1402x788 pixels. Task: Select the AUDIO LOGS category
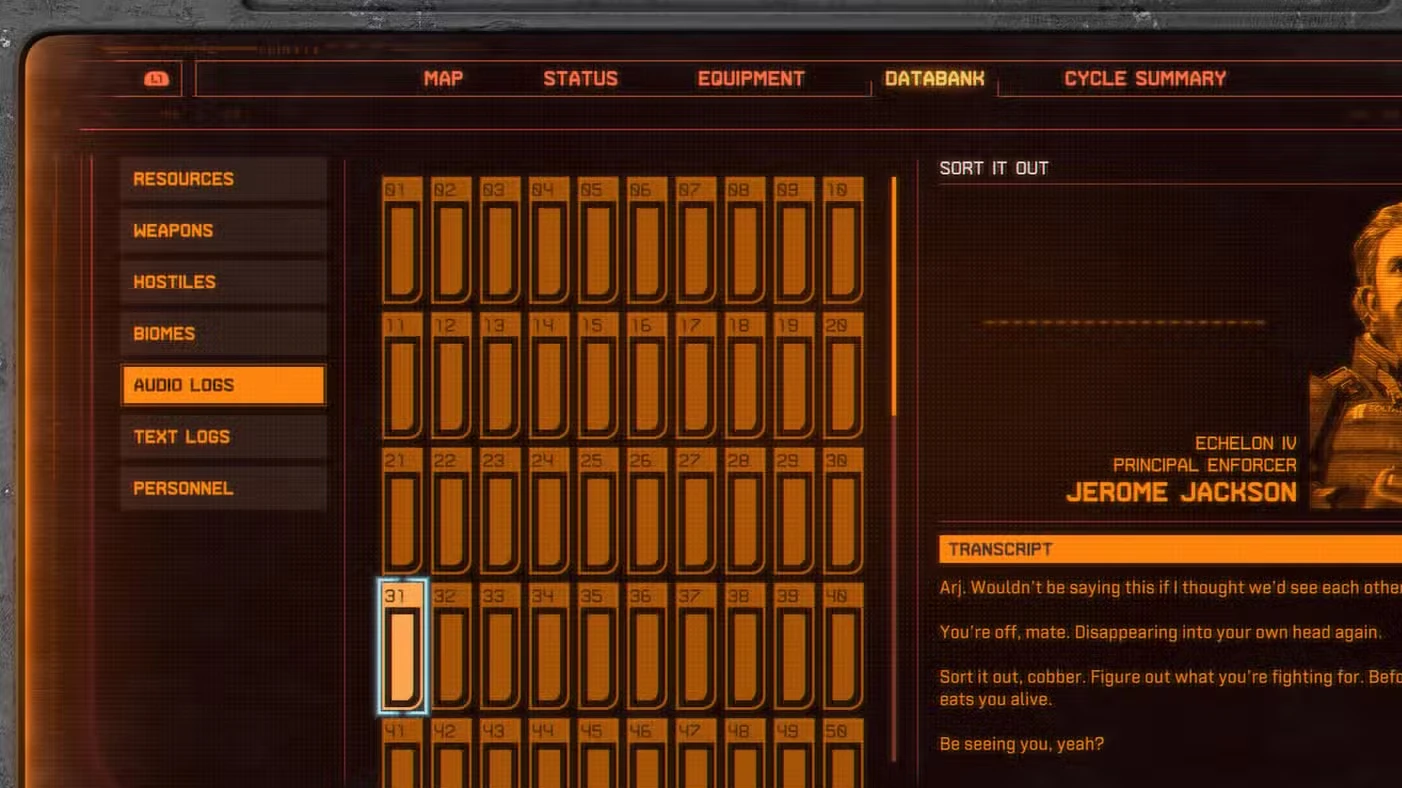point(224,385)
